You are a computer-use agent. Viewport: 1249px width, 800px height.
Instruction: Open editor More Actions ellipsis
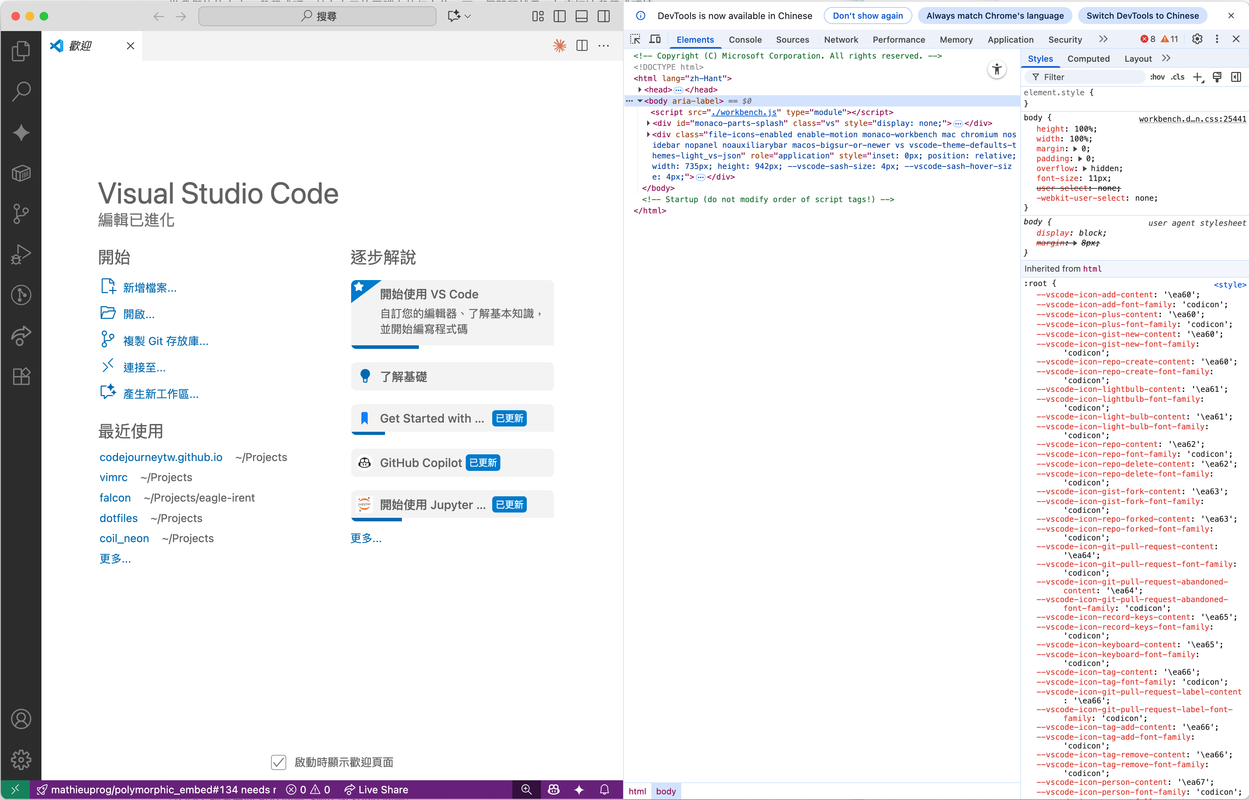(x=604, y=46)
